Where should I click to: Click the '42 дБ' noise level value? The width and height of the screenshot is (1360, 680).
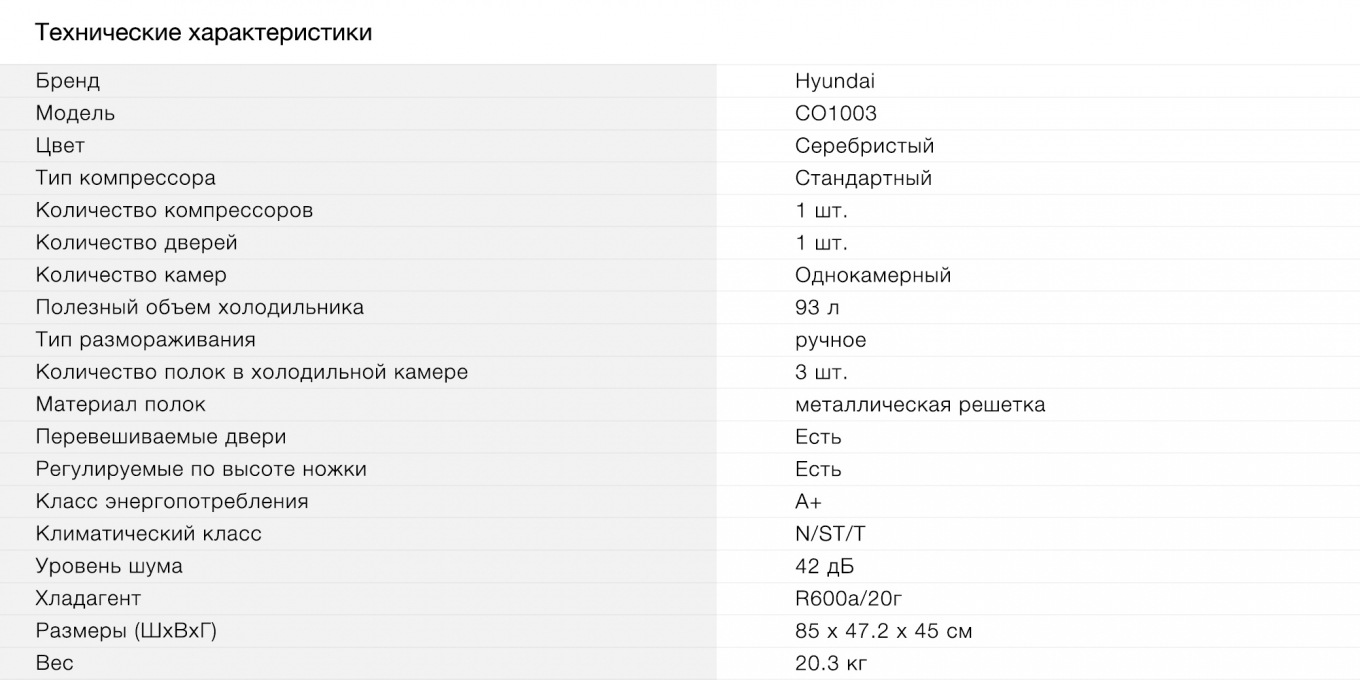point(825,566)
